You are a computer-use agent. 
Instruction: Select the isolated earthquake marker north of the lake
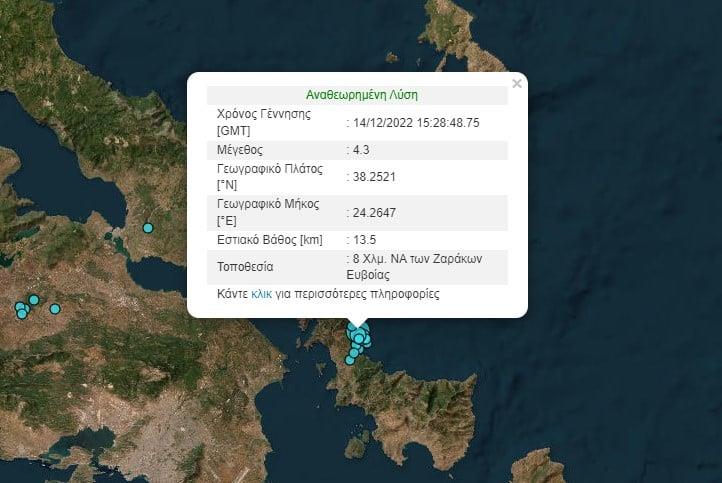148,228
